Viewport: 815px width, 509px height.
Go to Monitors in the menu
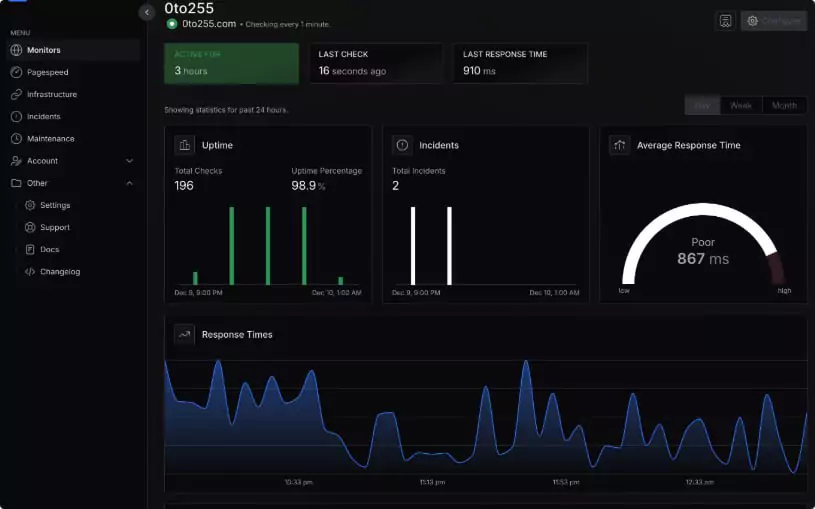(x=73, y=50)
